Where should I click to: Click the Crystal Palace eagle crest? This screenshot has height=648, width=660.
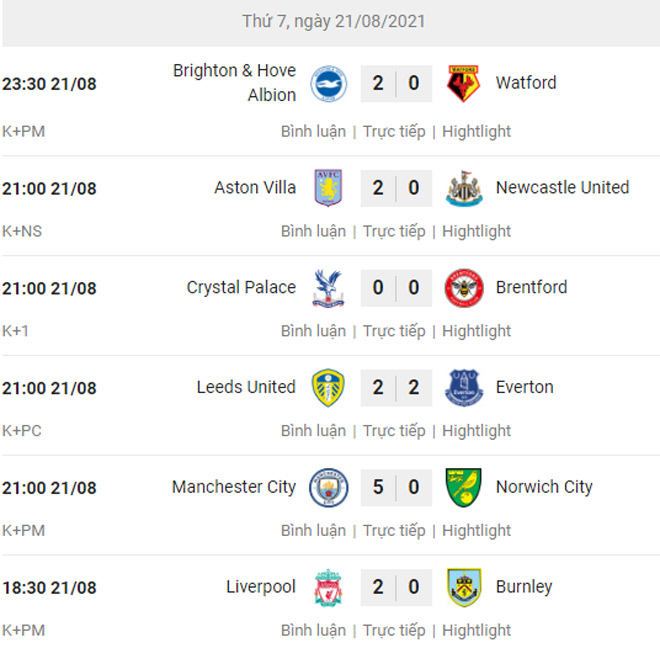[x=328, y=288]
